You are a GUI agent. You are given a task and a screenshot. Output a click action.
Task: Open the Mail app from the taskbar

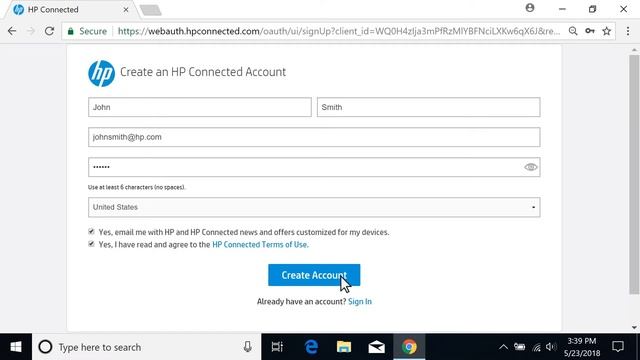[x=376, y=347]
